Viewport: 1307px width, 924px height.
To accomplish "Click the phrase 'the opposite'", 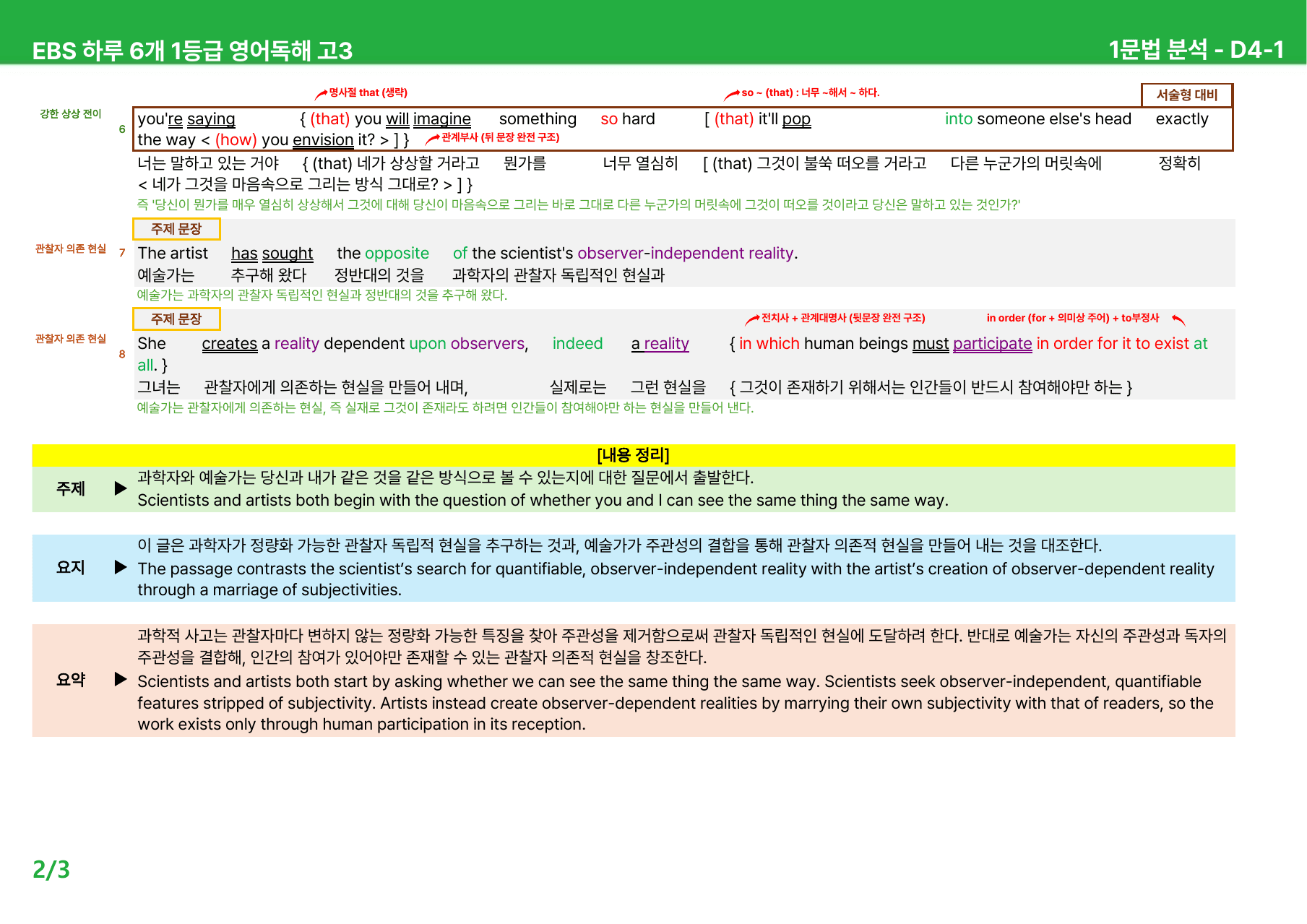I will coord(383,254).
